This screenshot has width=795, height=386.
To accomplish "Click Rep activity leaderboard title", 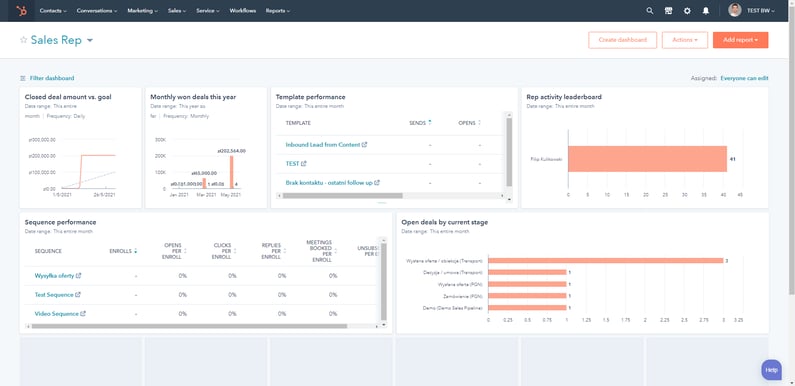I will coord(564,97).
